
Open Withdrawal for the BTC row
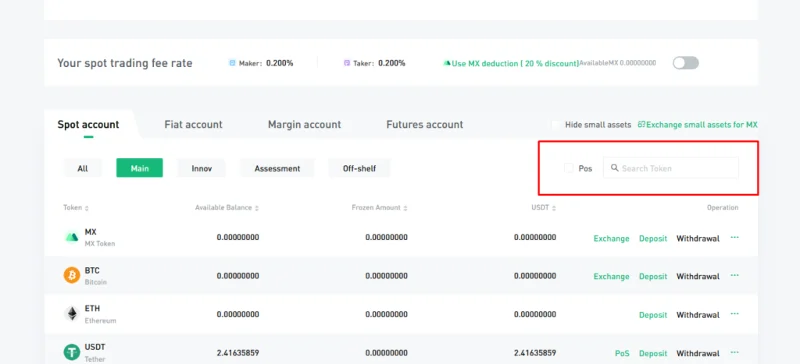tap(698, 276)
